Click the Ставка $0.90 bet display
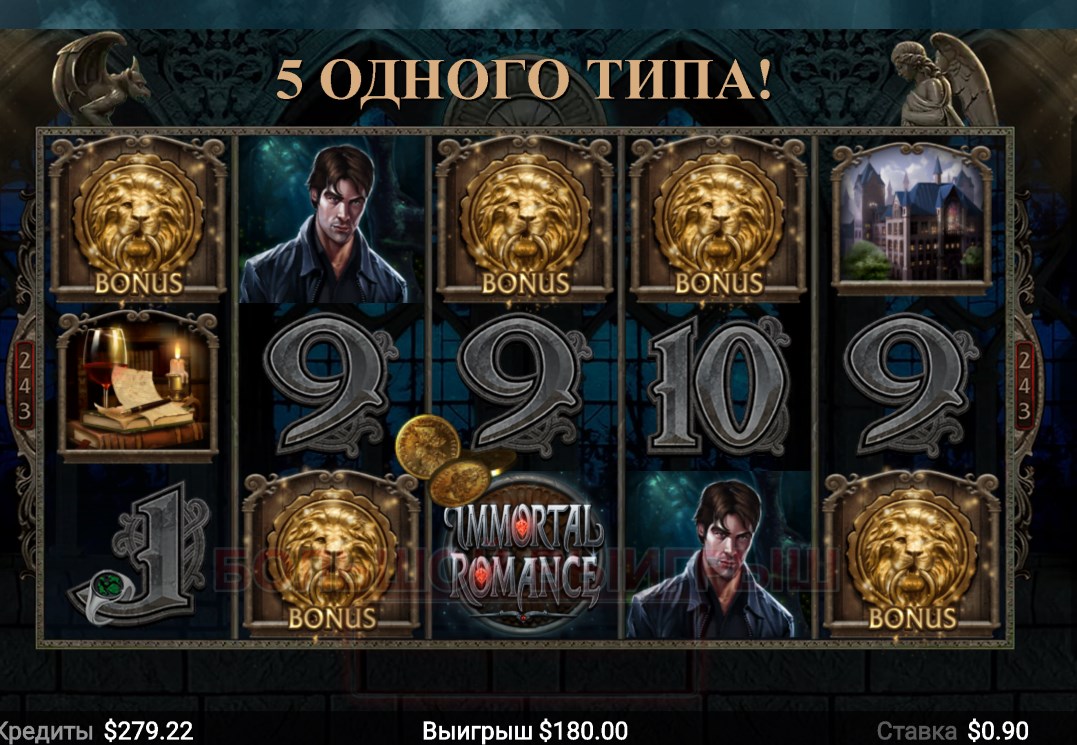1077x745 pixels. 953,730
